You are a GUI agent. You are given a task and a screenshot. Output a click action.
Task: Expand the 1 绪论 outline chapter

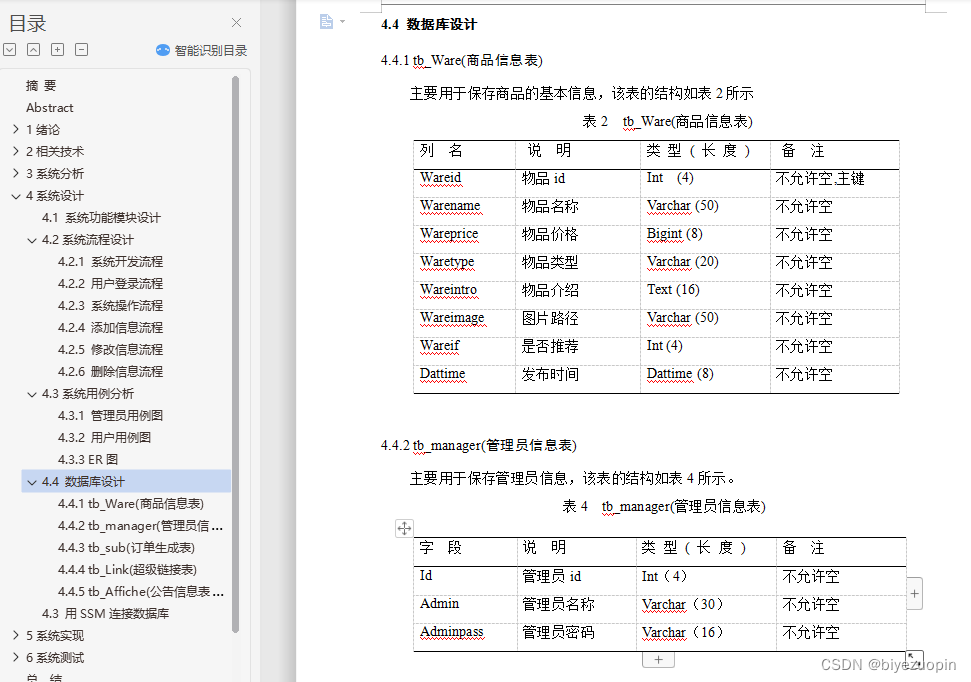tap(15, 129)
